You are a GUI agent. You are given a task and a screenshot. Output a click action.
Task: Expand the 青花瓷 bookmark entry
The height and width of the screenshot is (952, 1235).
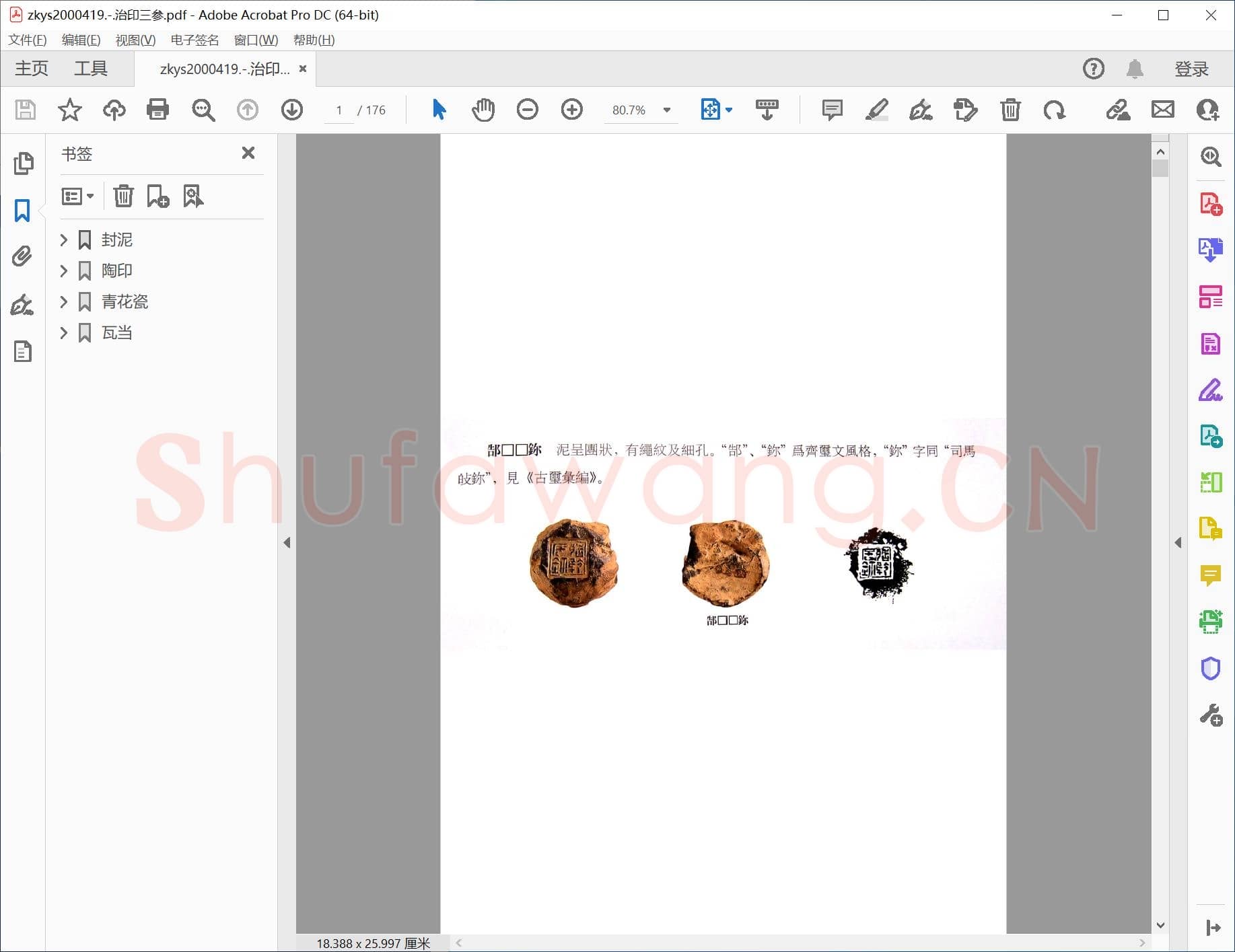click(x=64, y=302)
